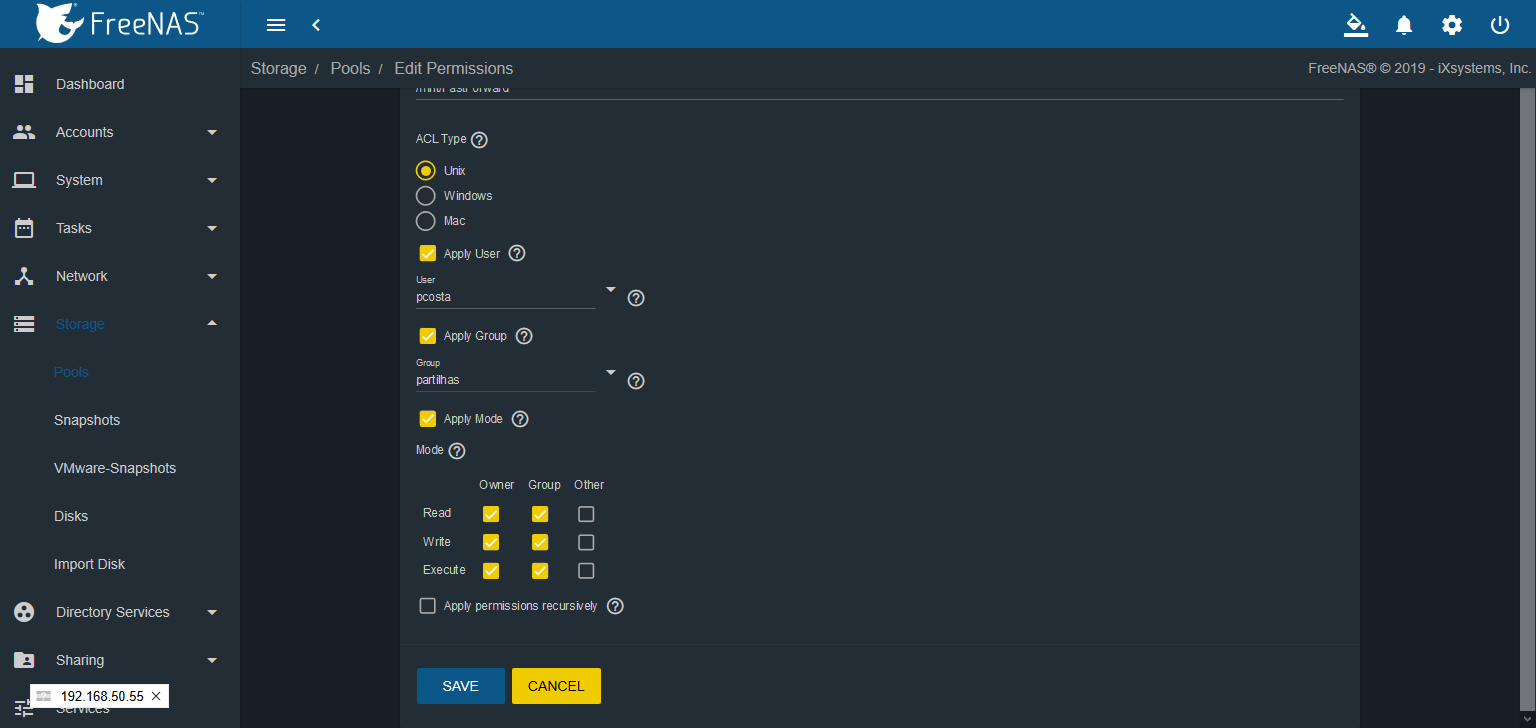Show help for Mode
1536x728 pixels.
coord(457,451)
